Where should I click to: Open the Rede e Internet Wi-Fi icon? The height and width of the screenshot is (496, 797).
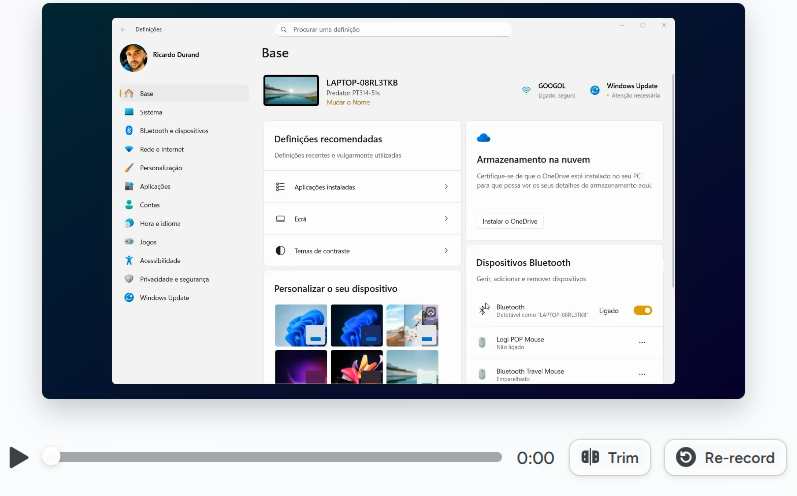pyautogui.click(x=129, y=149)
